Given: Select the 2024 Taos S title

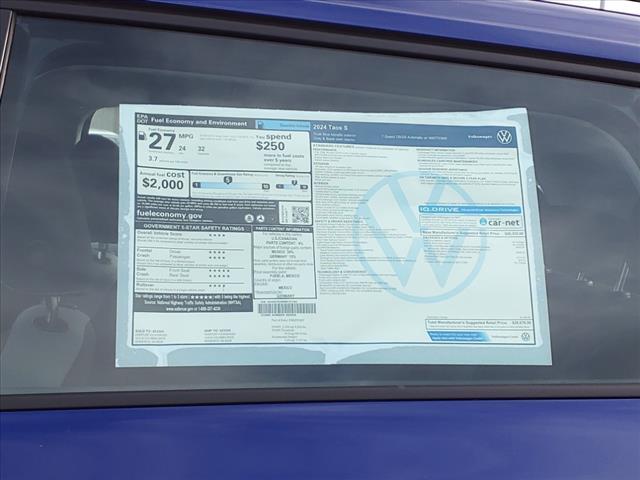Looking at the screenshot, I should pos(330,127).
